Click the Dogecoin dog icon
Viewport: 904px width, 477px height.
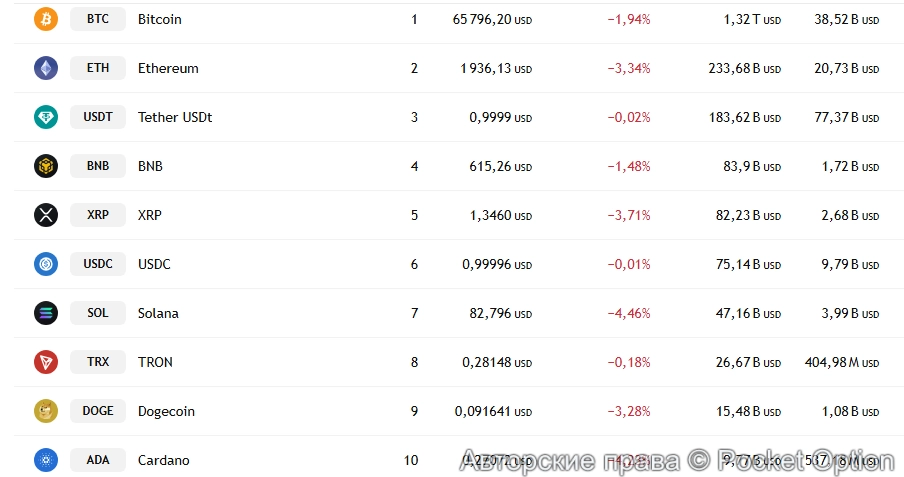click(x=46, y=411)
